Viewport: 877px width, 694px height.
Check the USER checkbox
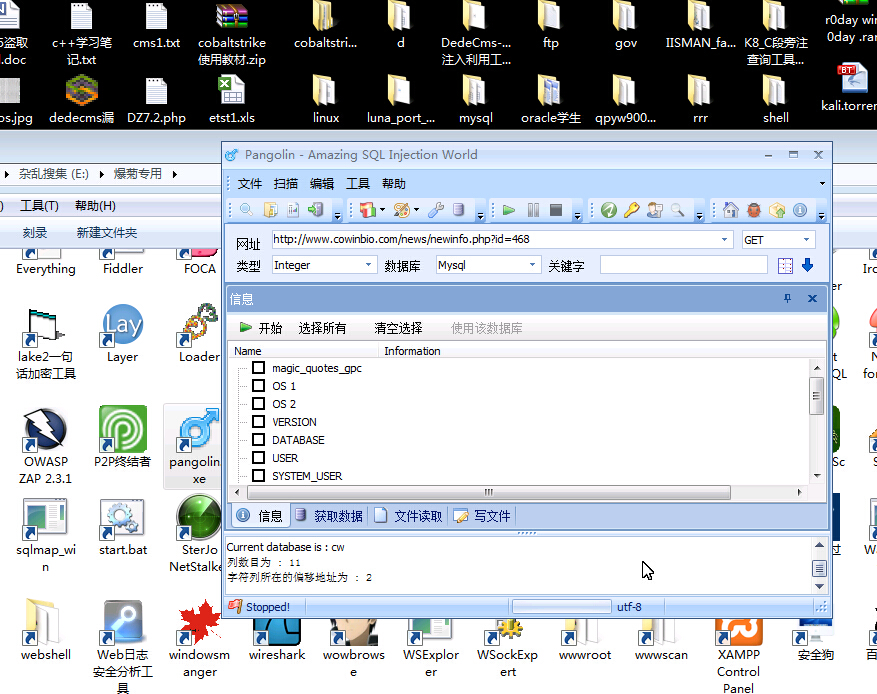pos(258,457)
